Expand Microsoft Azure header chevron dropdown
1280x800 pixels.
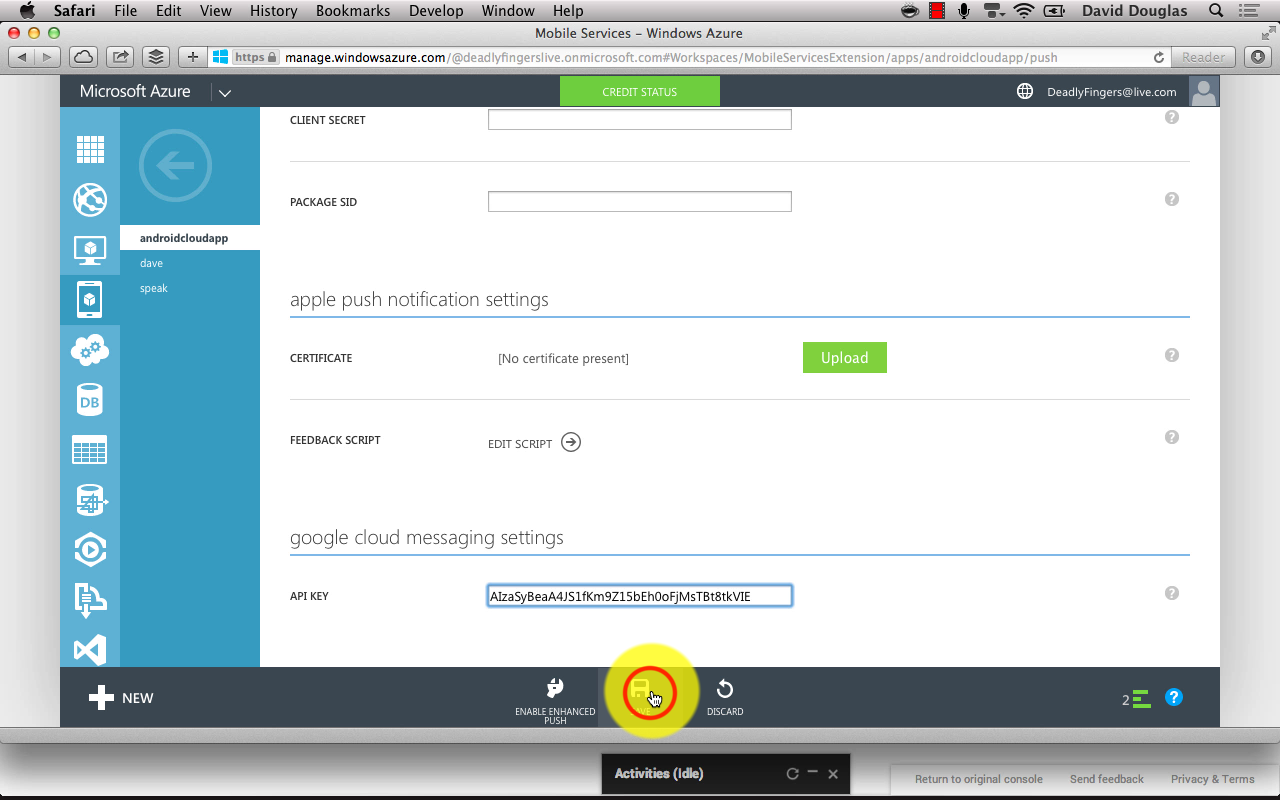[x=225, y=92]
